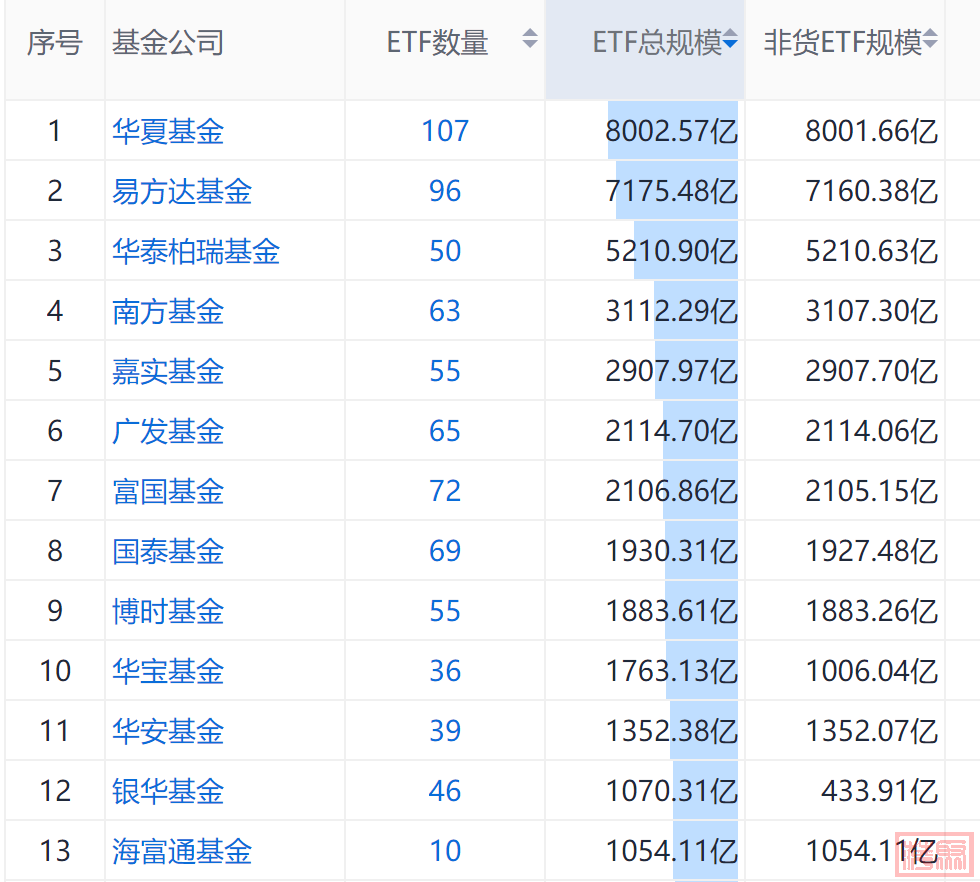Click ETF count 107 for 华夏基金
980x882 pixels.
tap(445, 131)
